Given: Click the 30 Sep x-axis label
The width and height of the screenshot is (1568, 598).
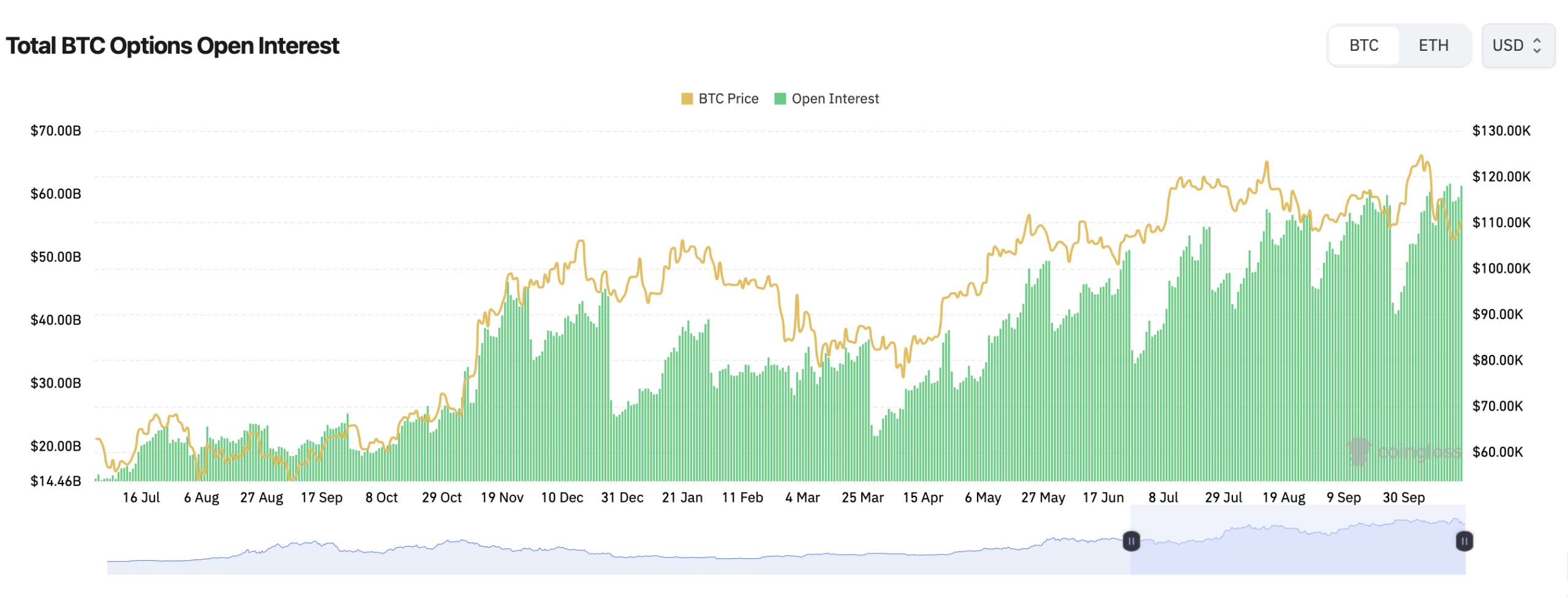Looking at the screenshot, I should (1403, 498).
